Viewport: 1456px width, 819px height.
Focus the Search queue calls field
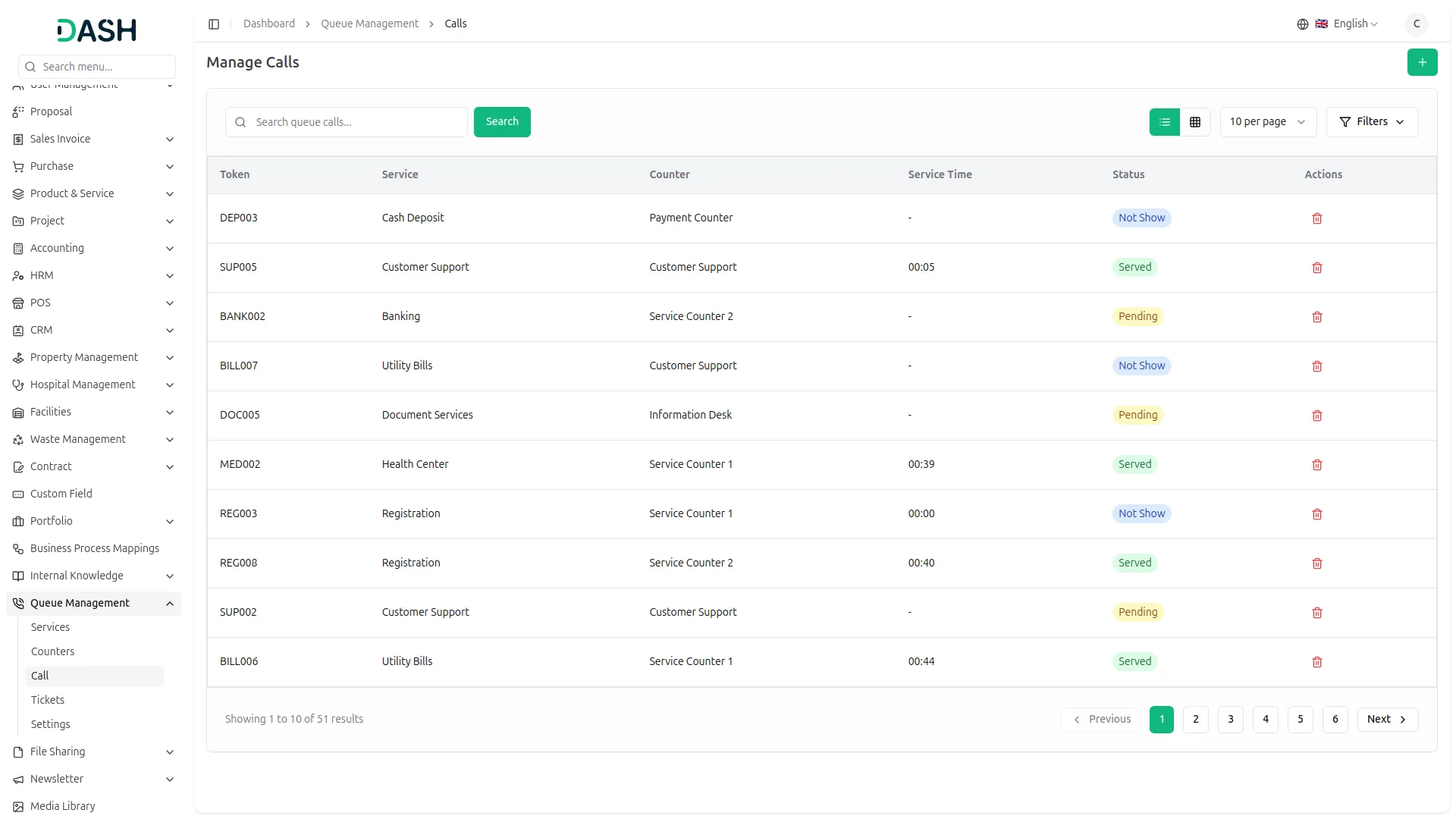(356, 122)
